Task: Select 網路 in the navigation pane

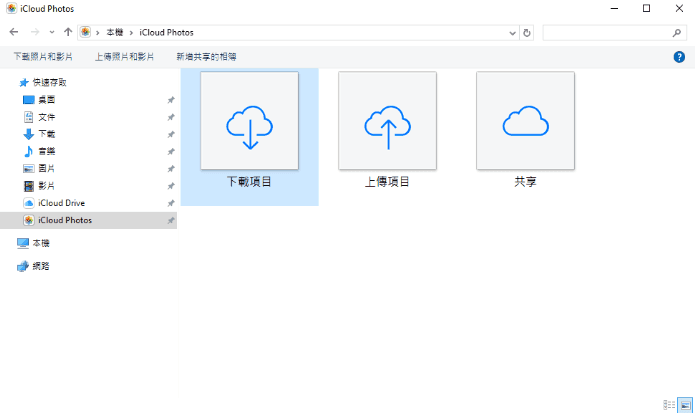Action: (x=41, y=266)
